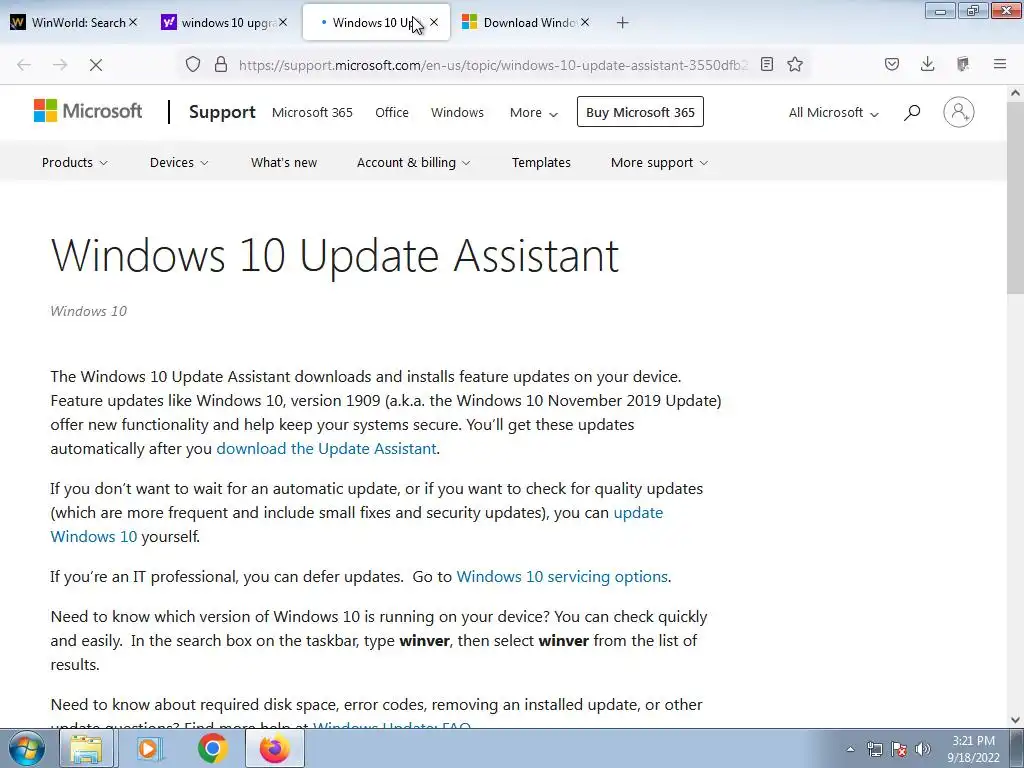This screenshot has height=768, width=1024.
Task: Open the Firefox hamburger menu
Action: [x=1000, y=64]
